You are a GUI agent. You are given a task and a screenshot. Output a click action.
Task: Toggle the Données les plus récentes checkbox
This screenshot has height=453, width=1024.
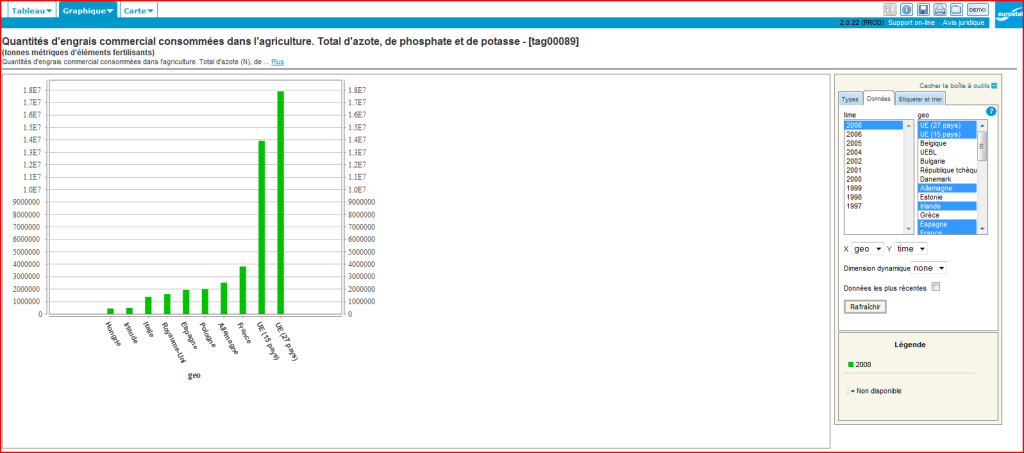(935, 287)
